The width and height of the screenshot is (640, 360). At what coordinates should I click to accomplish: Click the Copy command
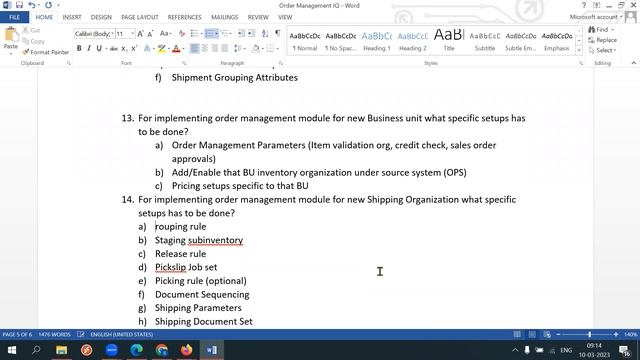pos(33,41)
